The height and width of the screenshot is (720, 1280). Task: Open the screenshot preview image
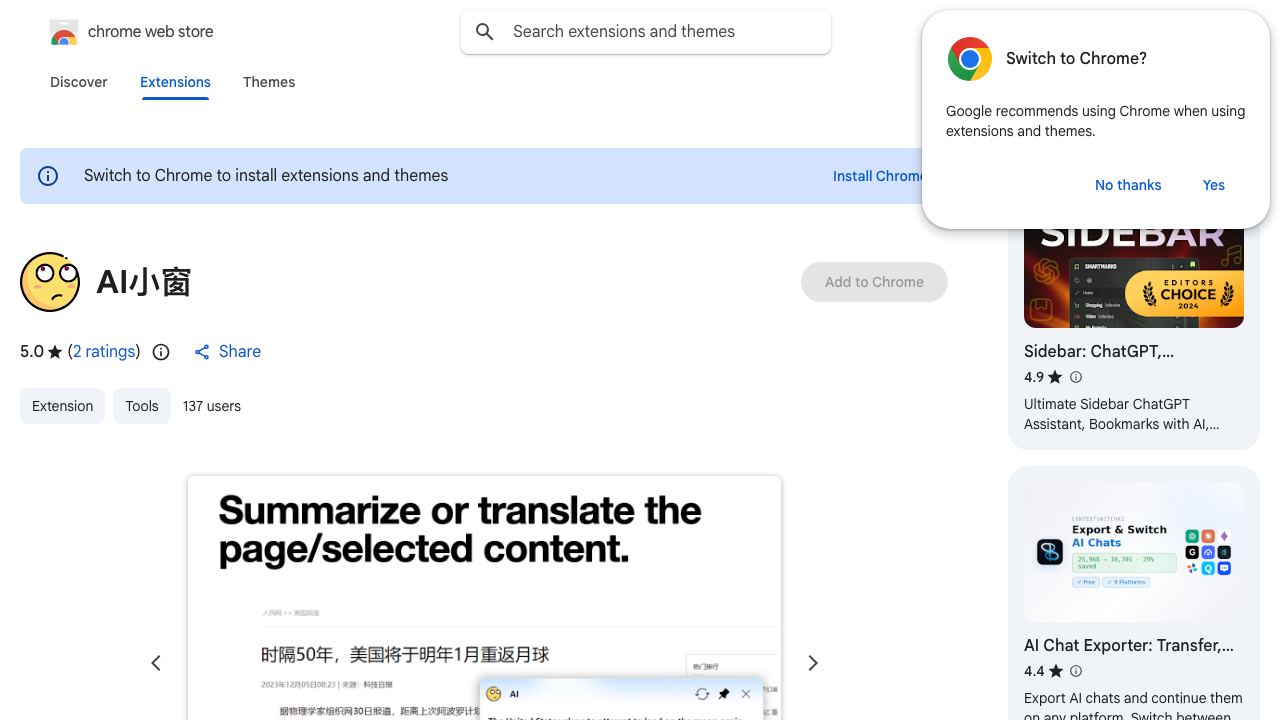point(484,598)
